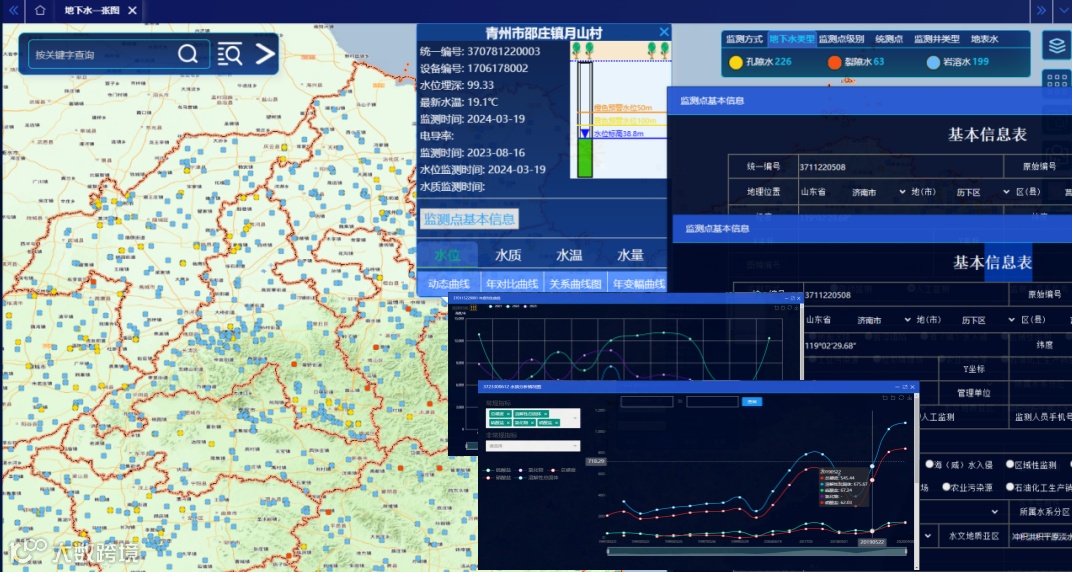
Task: Open the right double-chevron in the top bar
Action: (1041, 10)
